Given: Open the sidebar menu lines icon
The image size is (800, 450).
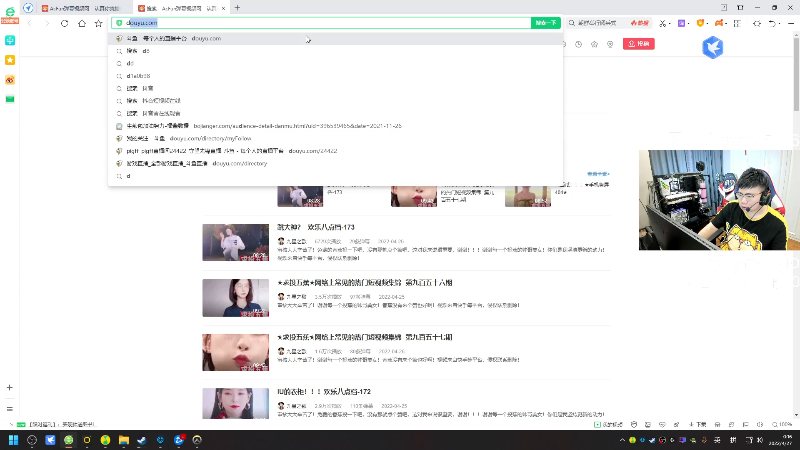Looking at the screenshot, I should (x=9, y=409).
